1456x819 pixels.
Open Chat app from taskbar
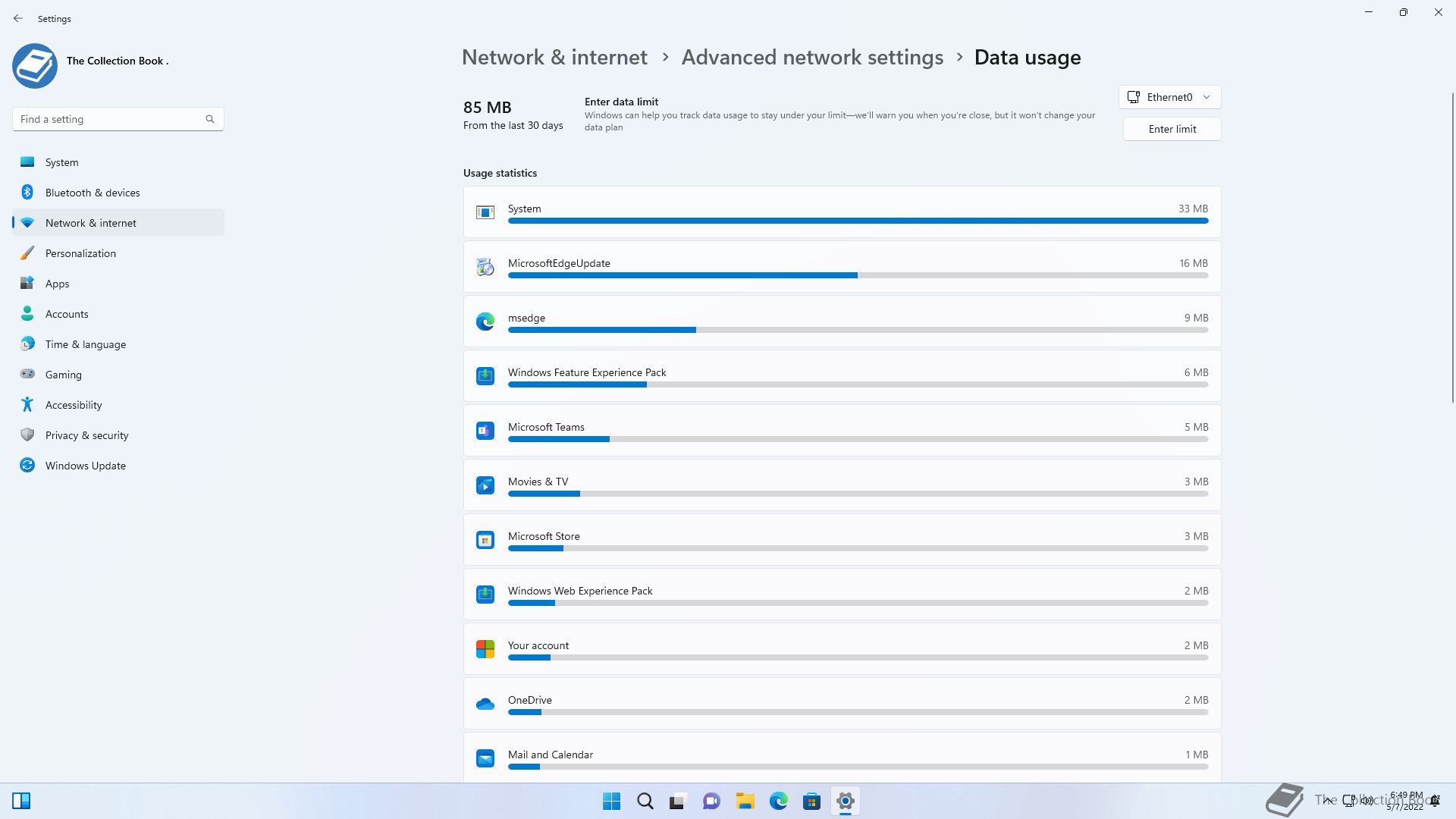[x=711, y=801]
